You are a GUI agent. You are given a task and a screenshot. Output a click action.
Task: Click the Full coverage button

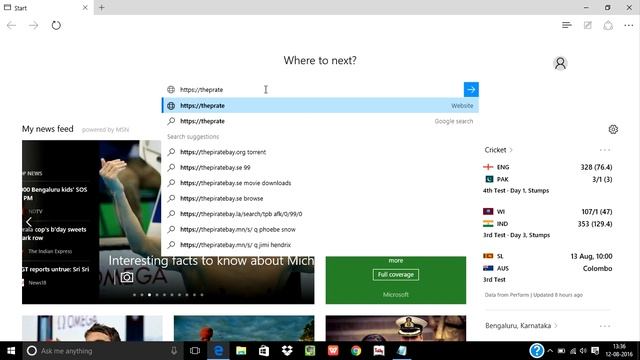(396, 275)
